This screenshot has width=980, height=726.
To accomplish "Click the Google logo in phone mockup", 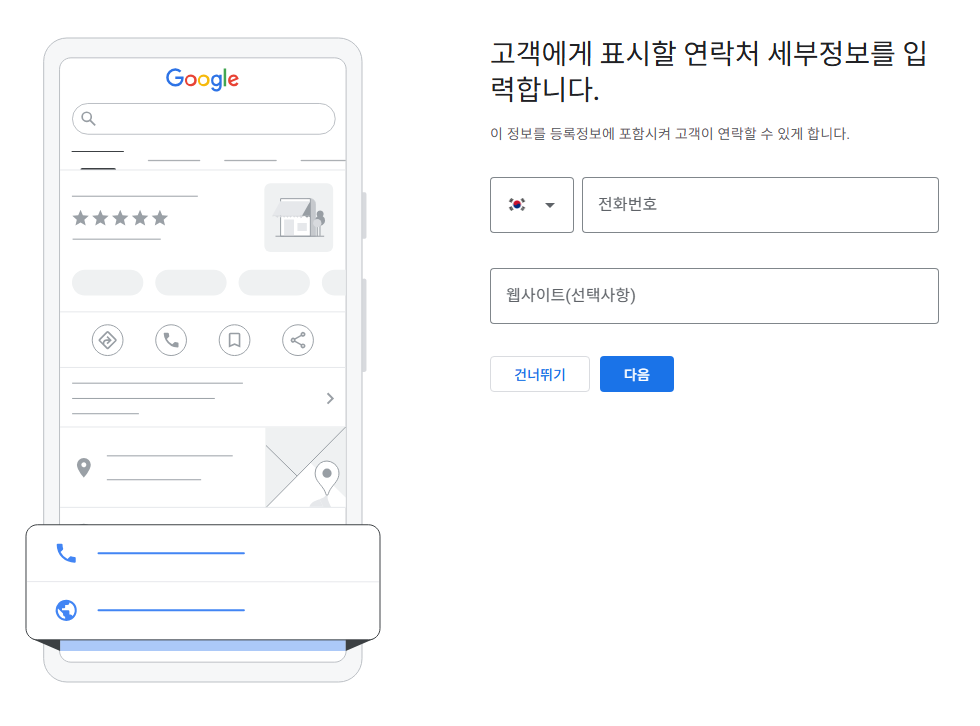I will tap(202, 79).
